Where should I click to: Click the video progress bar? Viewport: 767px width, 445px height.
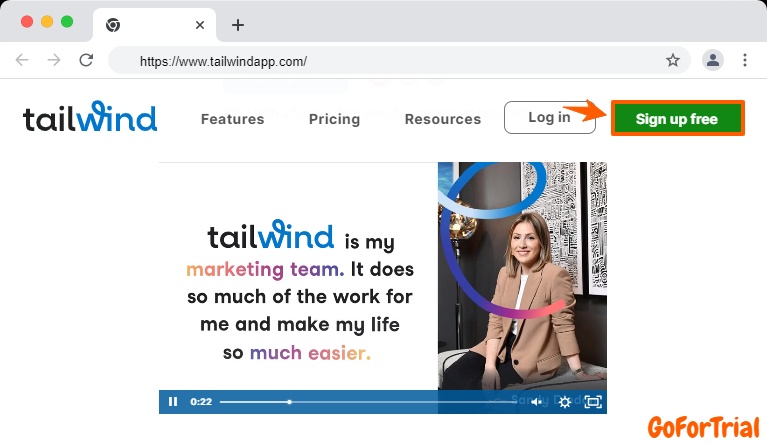(367, 402)
